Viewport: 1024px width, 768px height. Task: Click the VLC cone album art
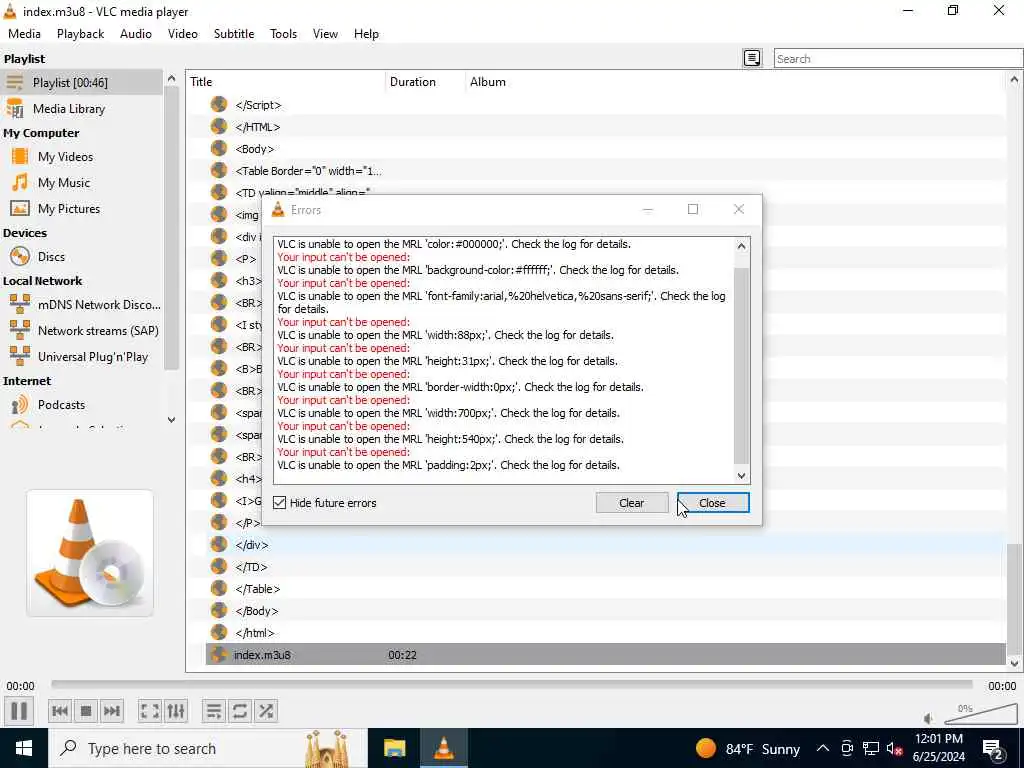click(90, 552)
